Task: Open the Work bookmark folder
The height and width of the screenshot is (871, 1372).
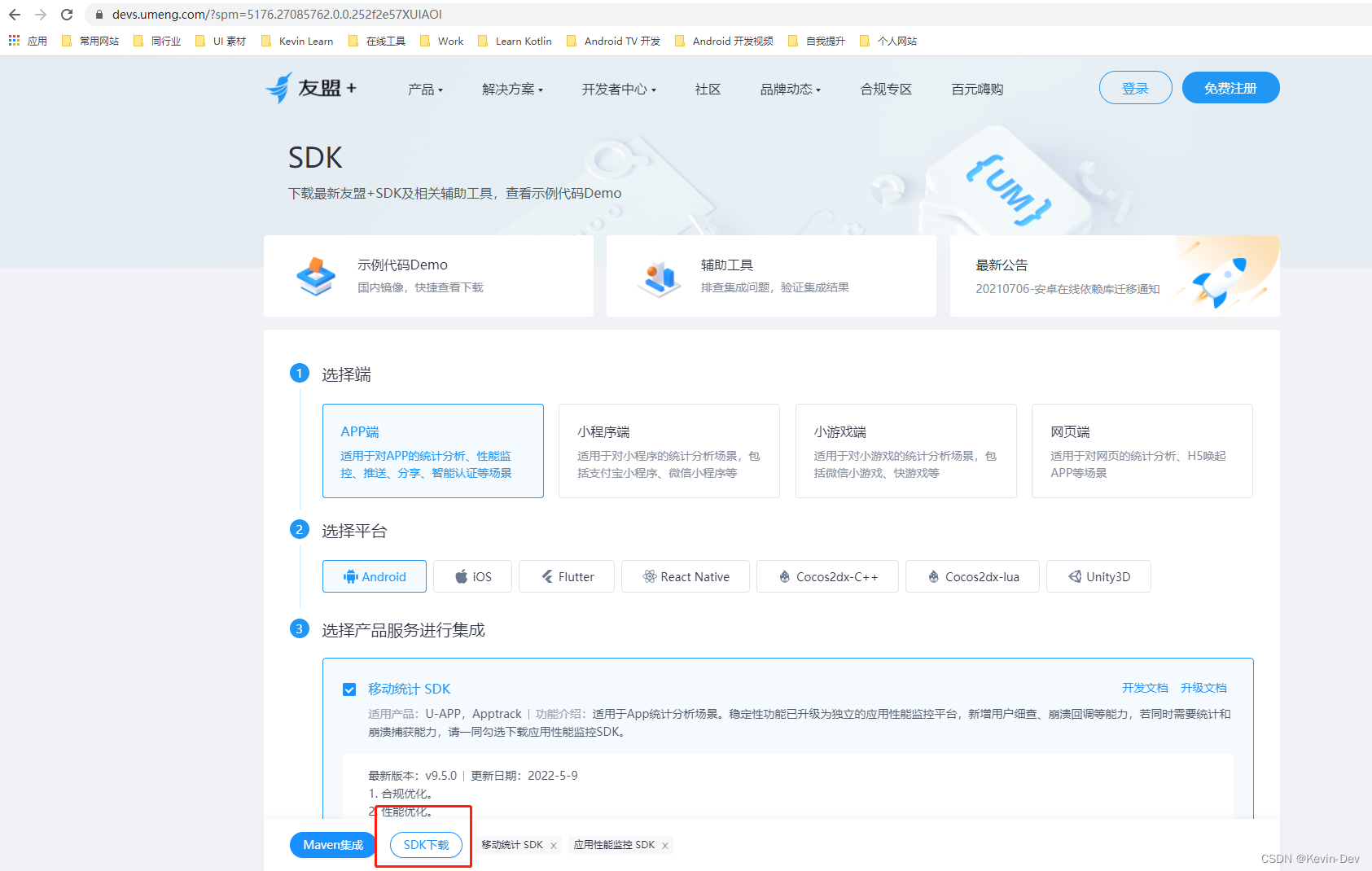Action: (x=442, y=41)
